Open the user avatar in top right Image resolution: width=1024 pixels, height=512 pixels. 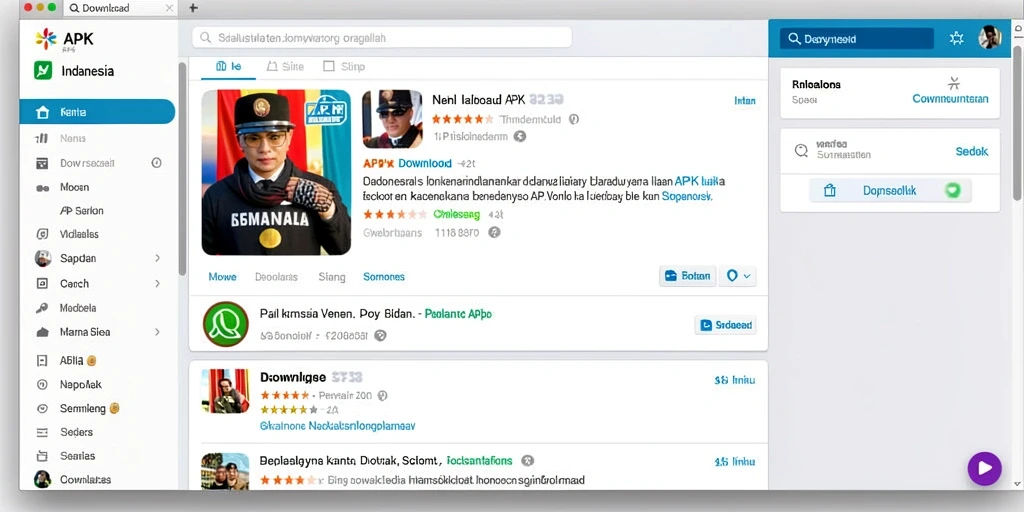(989, 38)
